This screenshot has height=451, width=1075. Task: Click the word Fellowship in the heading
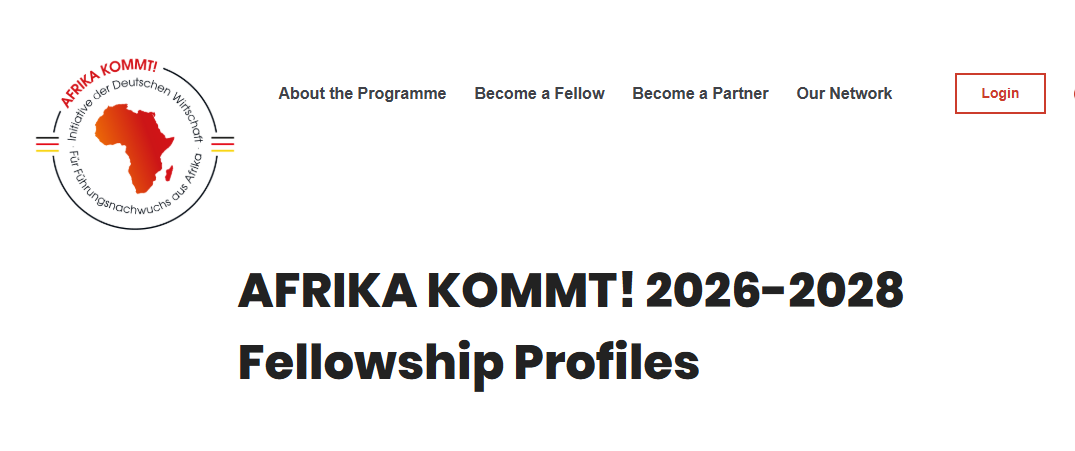(370, 362)
